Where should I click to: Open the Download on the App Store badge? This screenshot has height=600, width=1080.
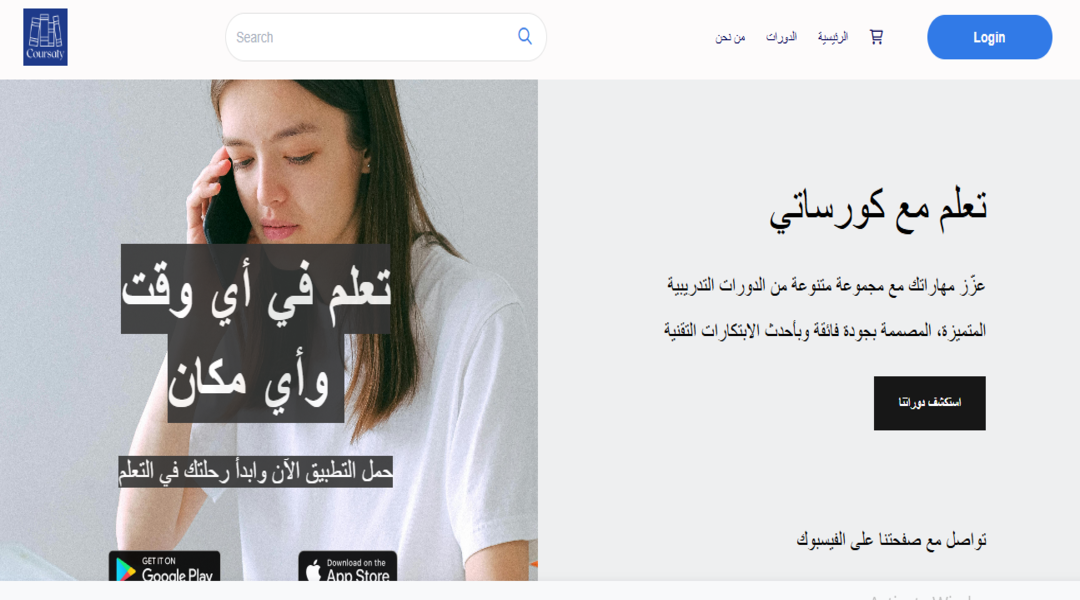point(348,566)
